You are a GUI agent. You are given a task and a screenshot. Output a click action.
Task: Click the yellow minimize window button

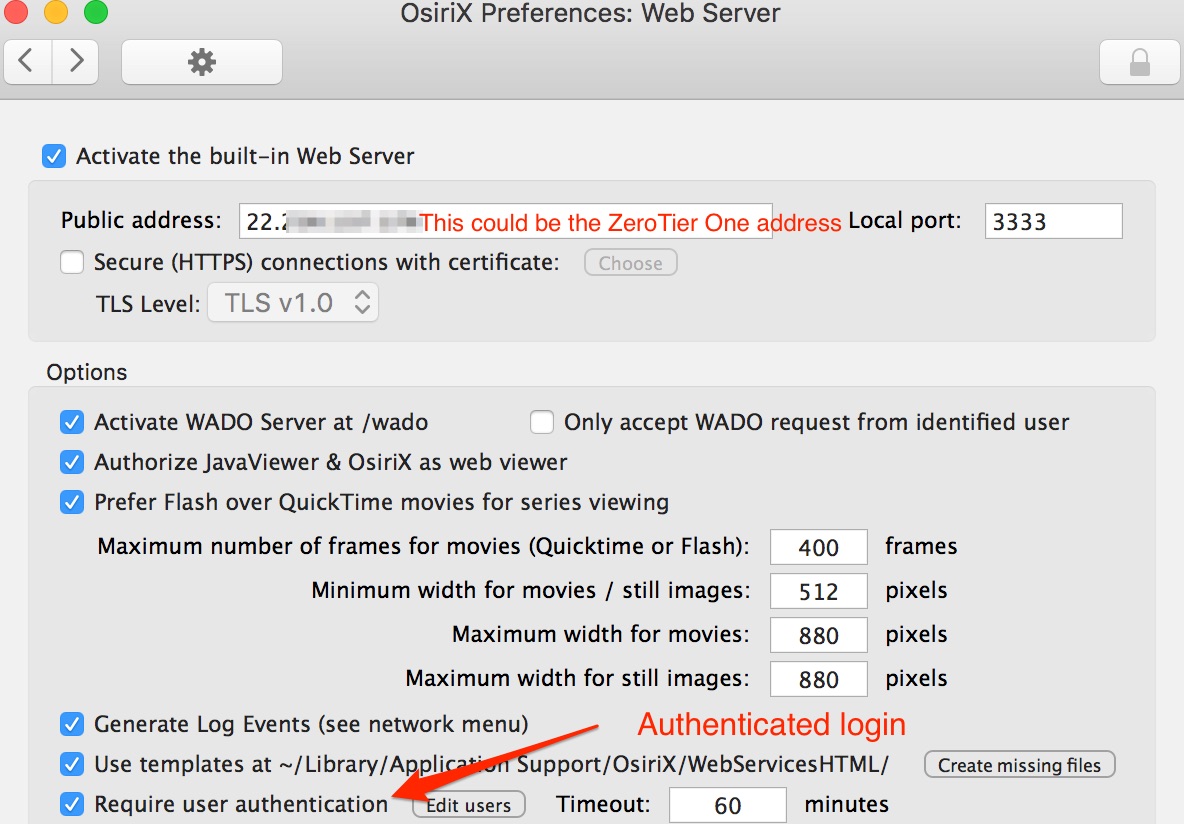tap(56, 12)
